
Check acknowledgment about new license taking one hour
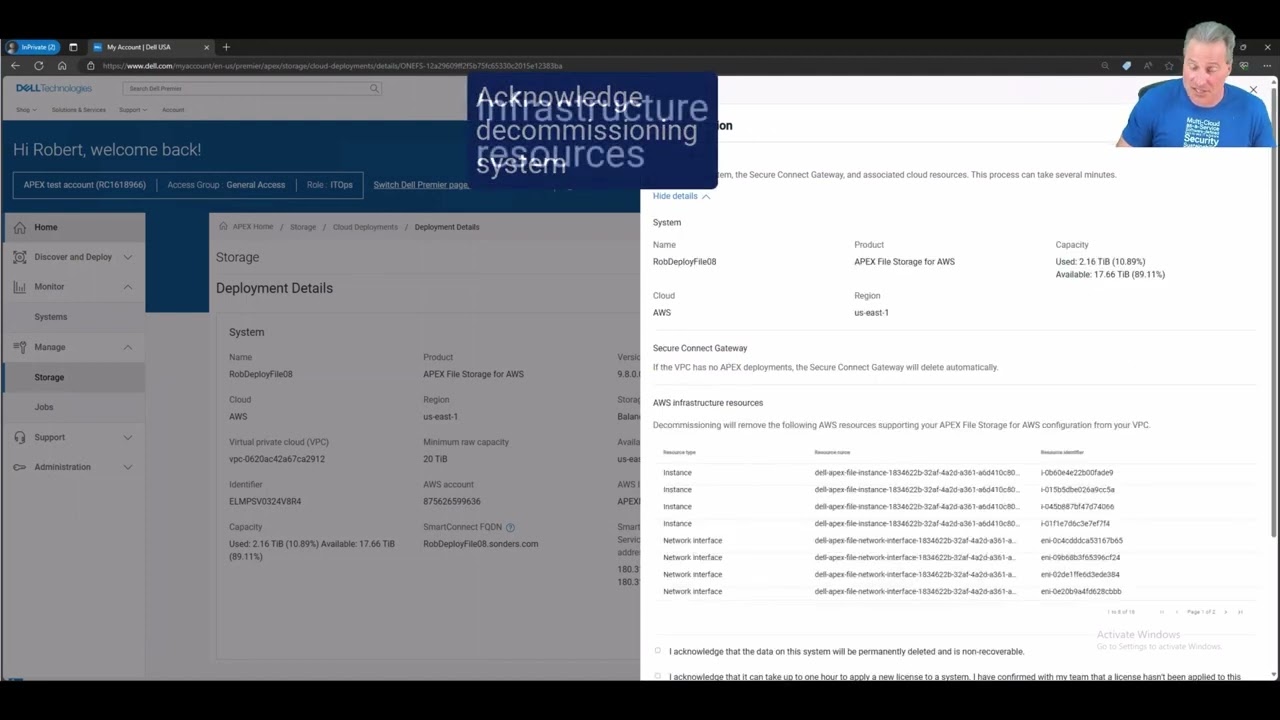click(x=658, y=676)
